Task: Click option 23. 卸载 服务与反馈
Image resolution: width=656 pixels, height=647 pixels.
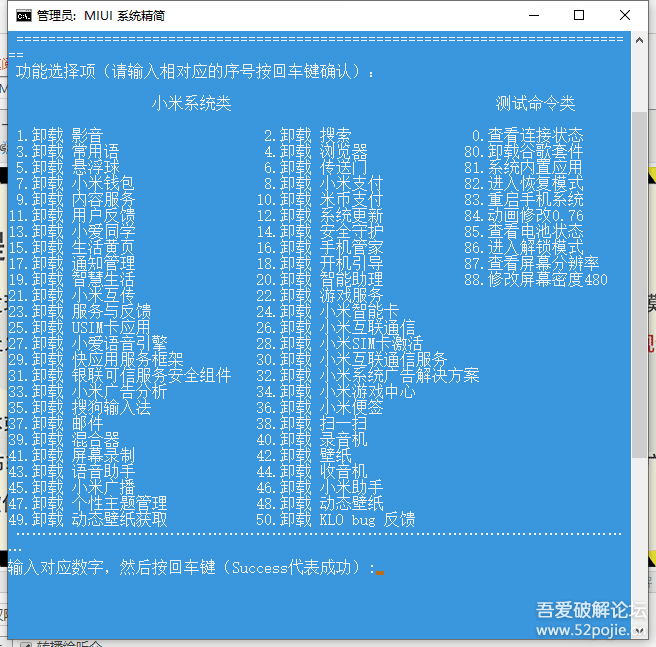Action: (80, 311)
